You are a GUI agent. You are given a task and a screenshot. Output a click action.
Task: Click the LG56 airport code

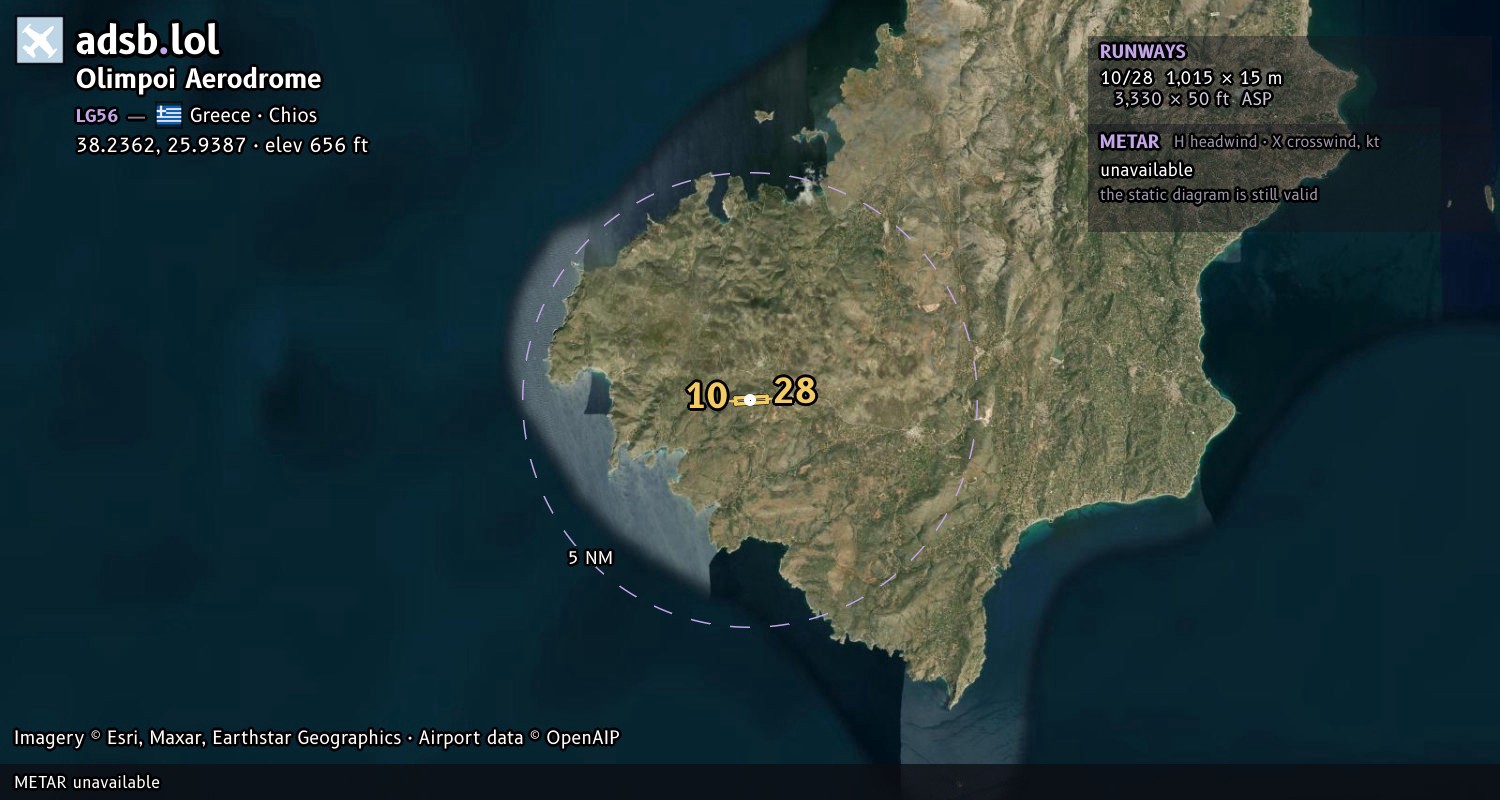click(97, 115)
